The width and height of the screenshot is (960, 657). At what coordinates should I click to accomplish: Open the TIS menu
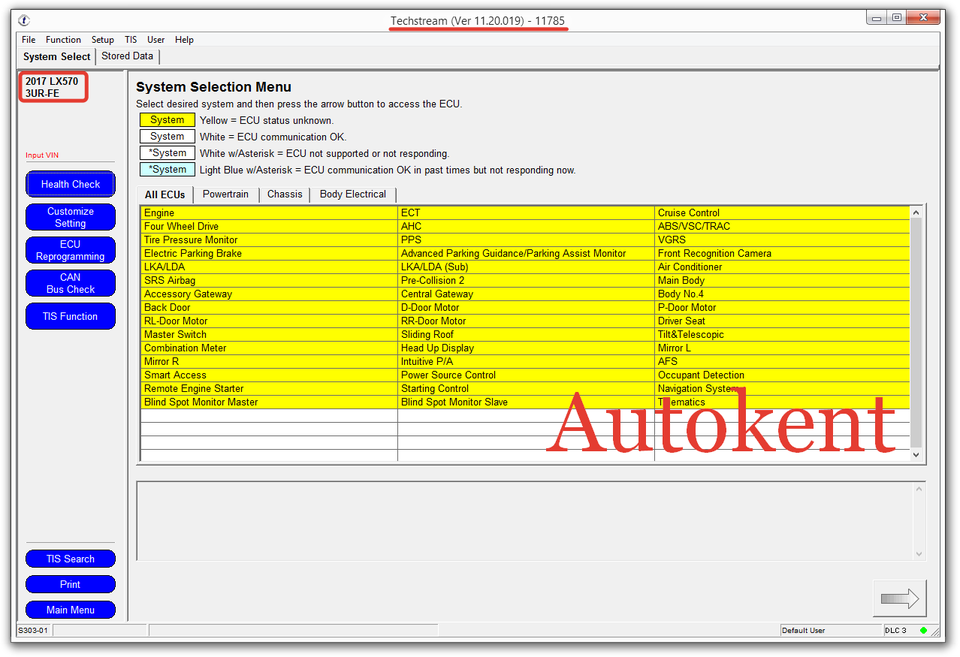pos(130,40)
